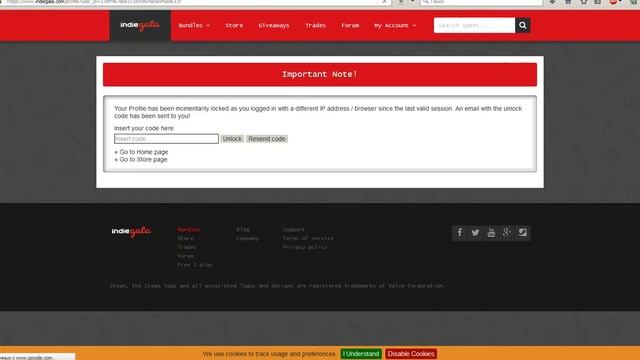Visit the Forum from the top menu
Screen dimensions: 640x360
350,25
